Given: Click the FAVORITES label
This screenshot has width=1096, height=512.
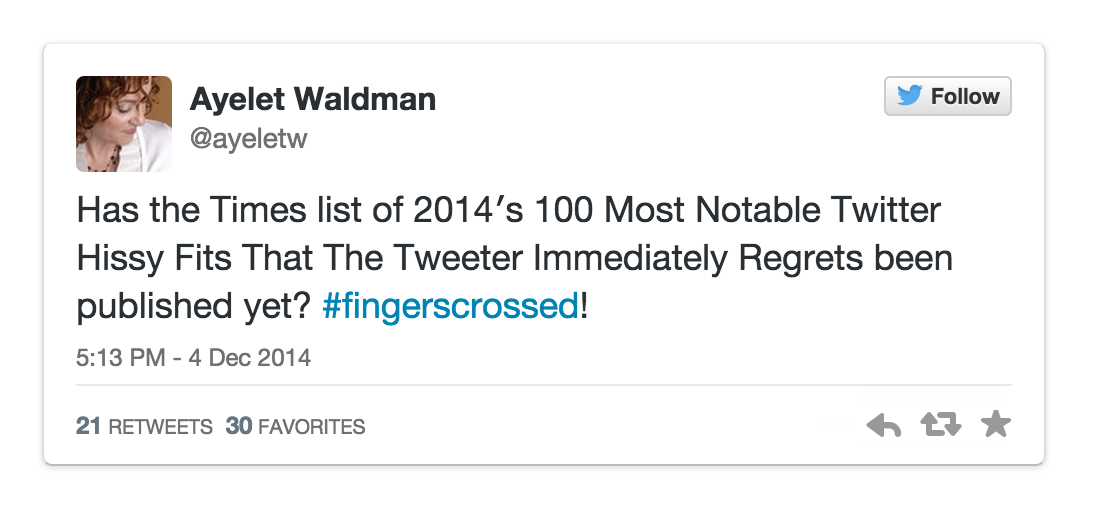Looking at the screenshot, I should (x=311, y=427).
